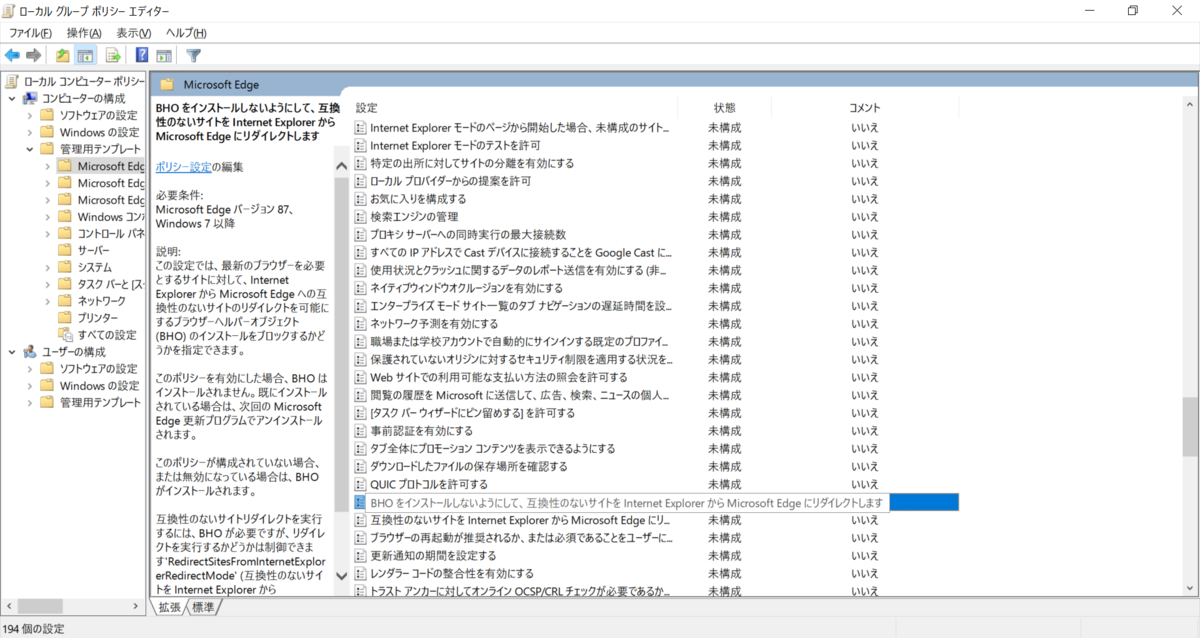Expand the Windows コンポーネント tree node
The height and width of the screenshot is (638, 1200).
47,217
